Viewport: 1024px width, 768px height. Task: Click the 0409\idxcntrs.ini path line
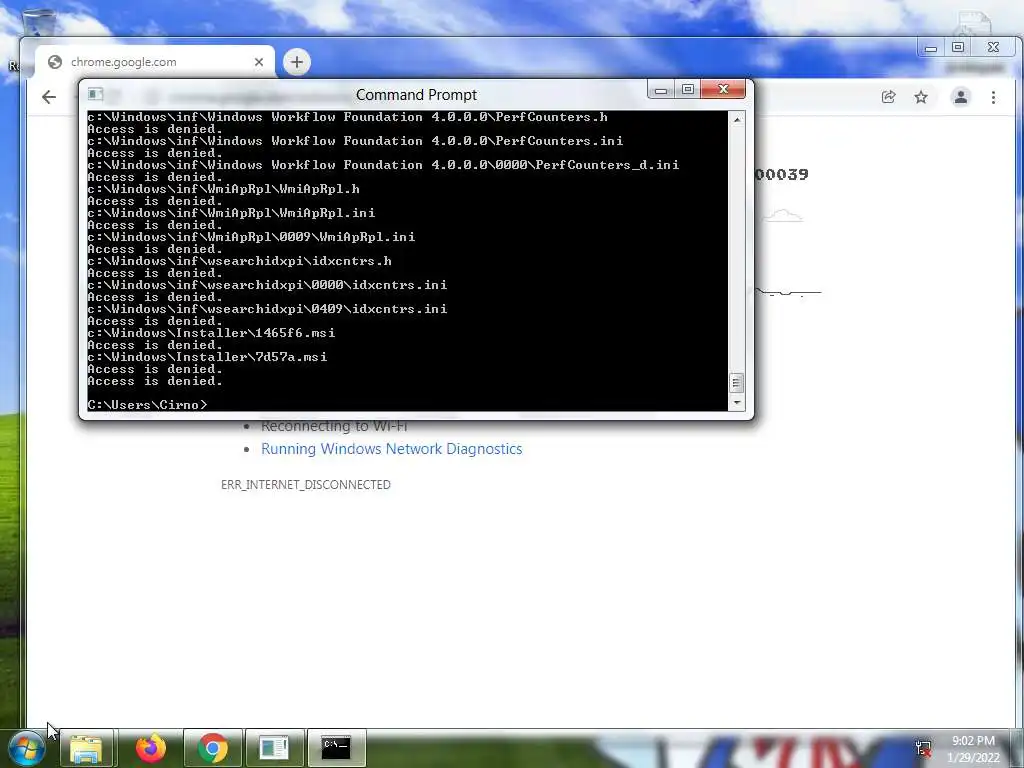pyautogui.click(x=267, y=309)
